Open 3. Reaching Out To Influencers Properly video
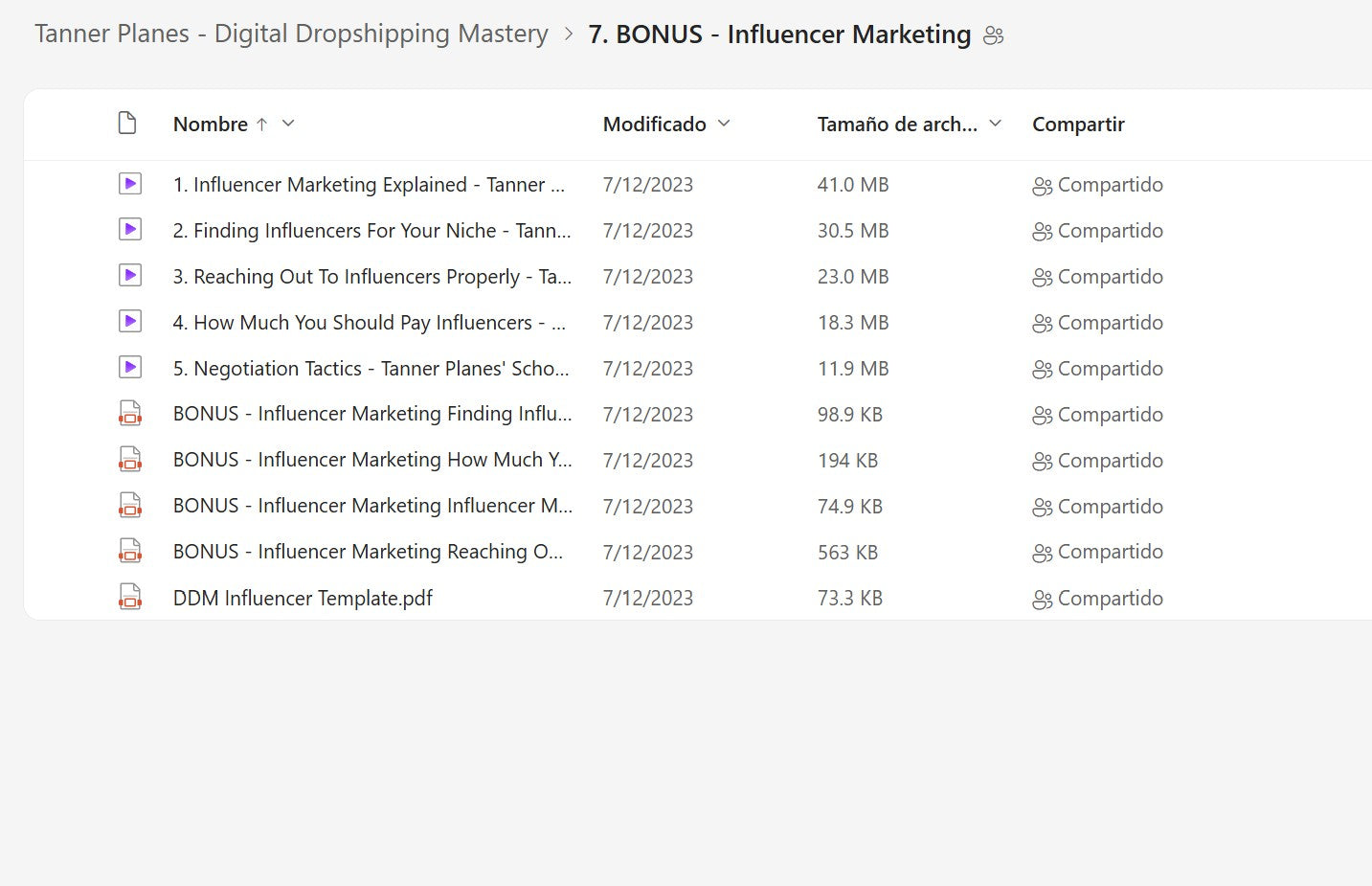The height and width of the screenshot is (886, 1372). tap(371, 277)
